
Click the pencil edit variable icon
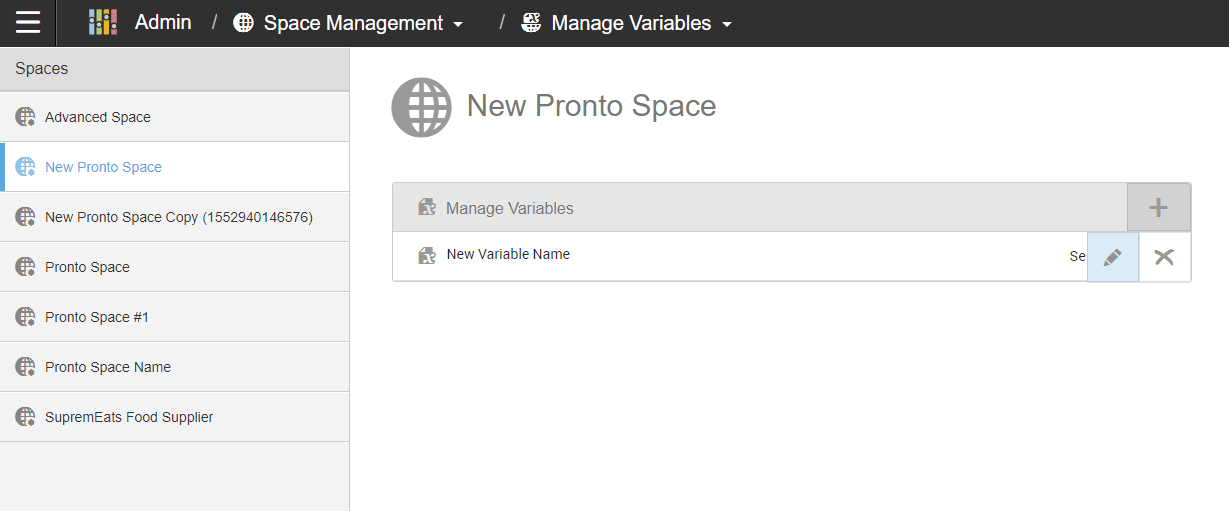pos(1112,257)
